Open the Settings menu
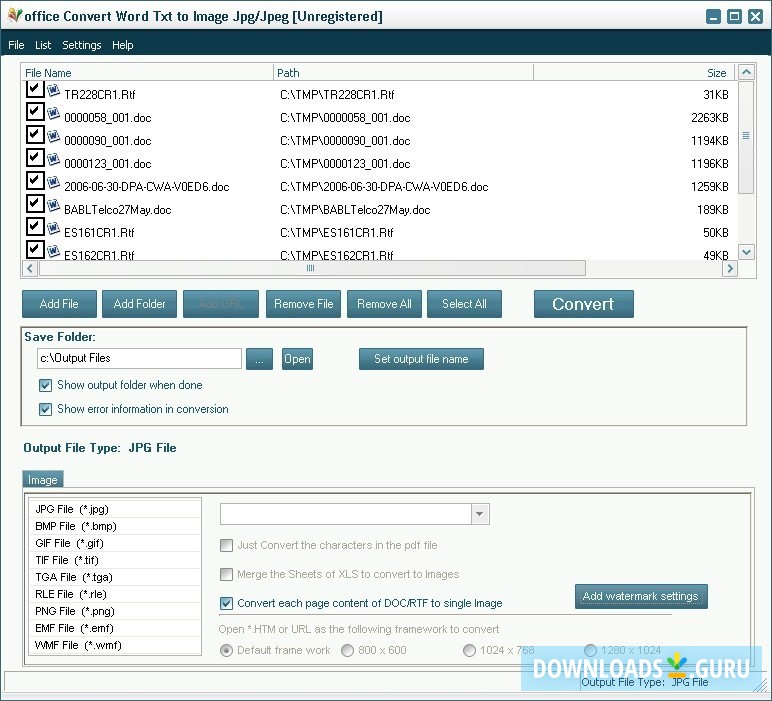772x701 pixels. (x=82, y=45)
